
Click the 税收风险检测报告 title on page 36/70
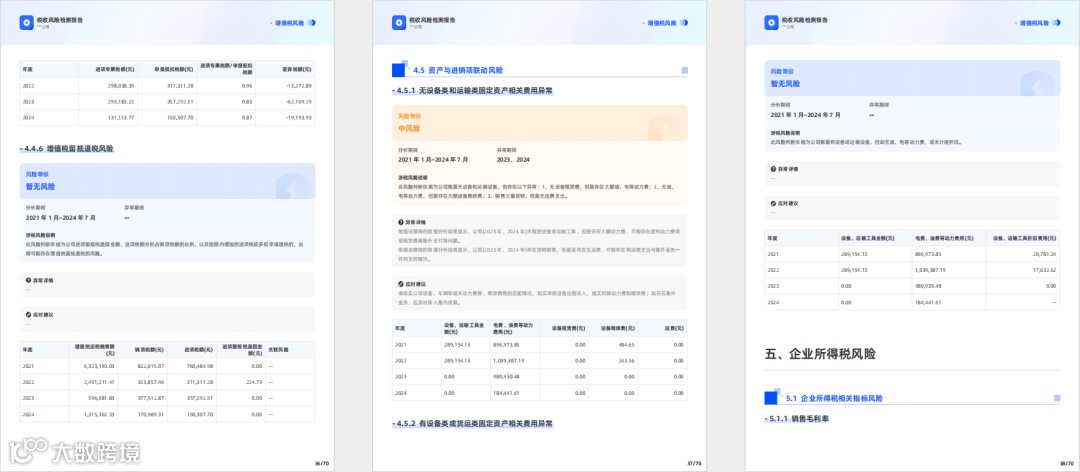(x=60, y=20)
